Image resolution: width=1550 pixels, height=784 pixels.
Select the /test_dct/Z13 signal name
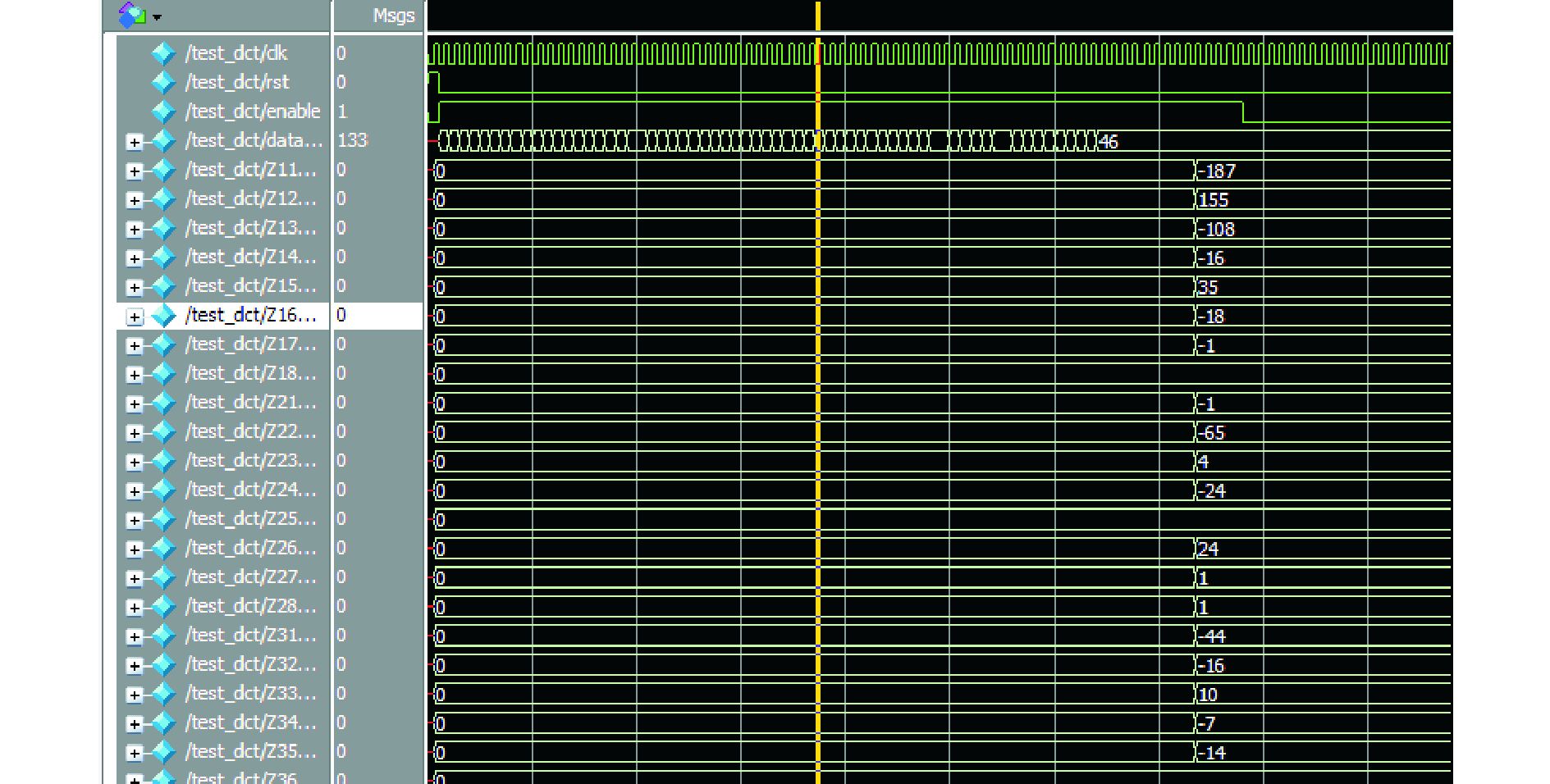coord(250,228)
